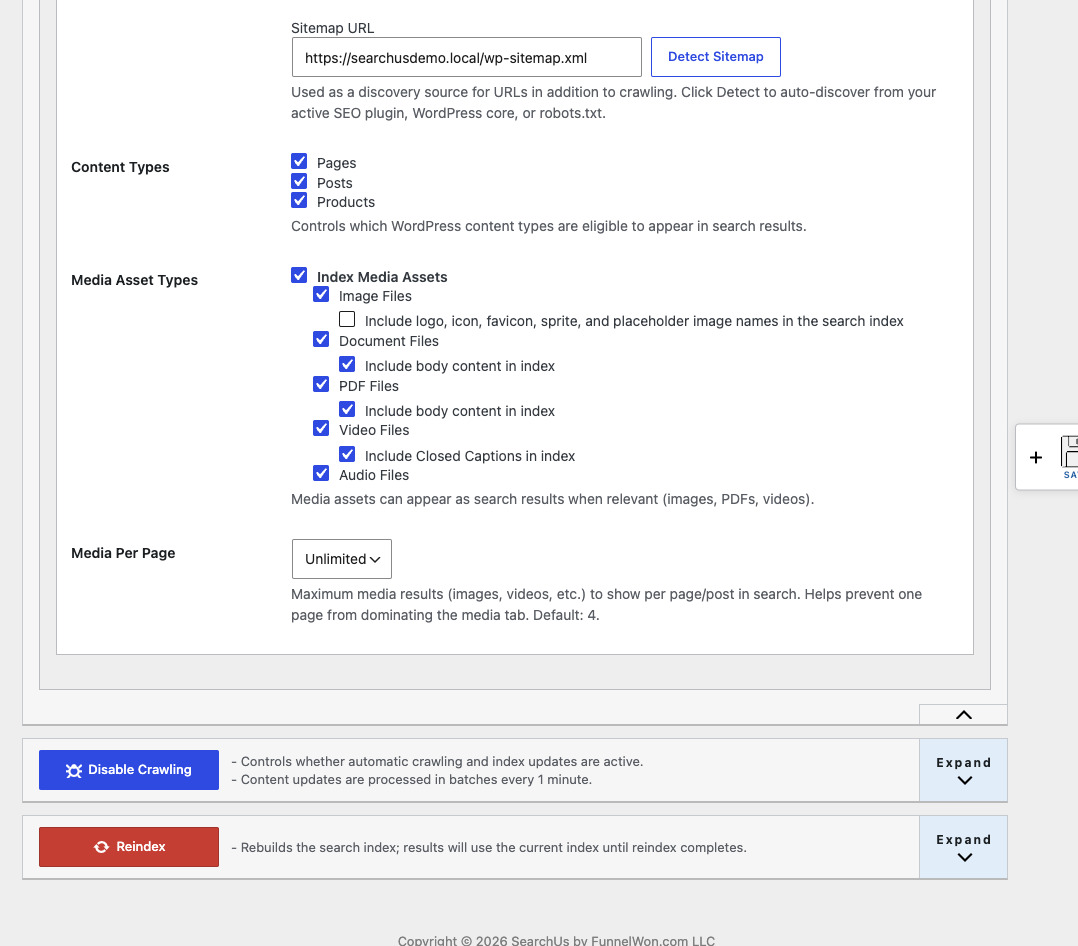
Task: Click the plus icon on the side panel
Action: click(1035, 458)
